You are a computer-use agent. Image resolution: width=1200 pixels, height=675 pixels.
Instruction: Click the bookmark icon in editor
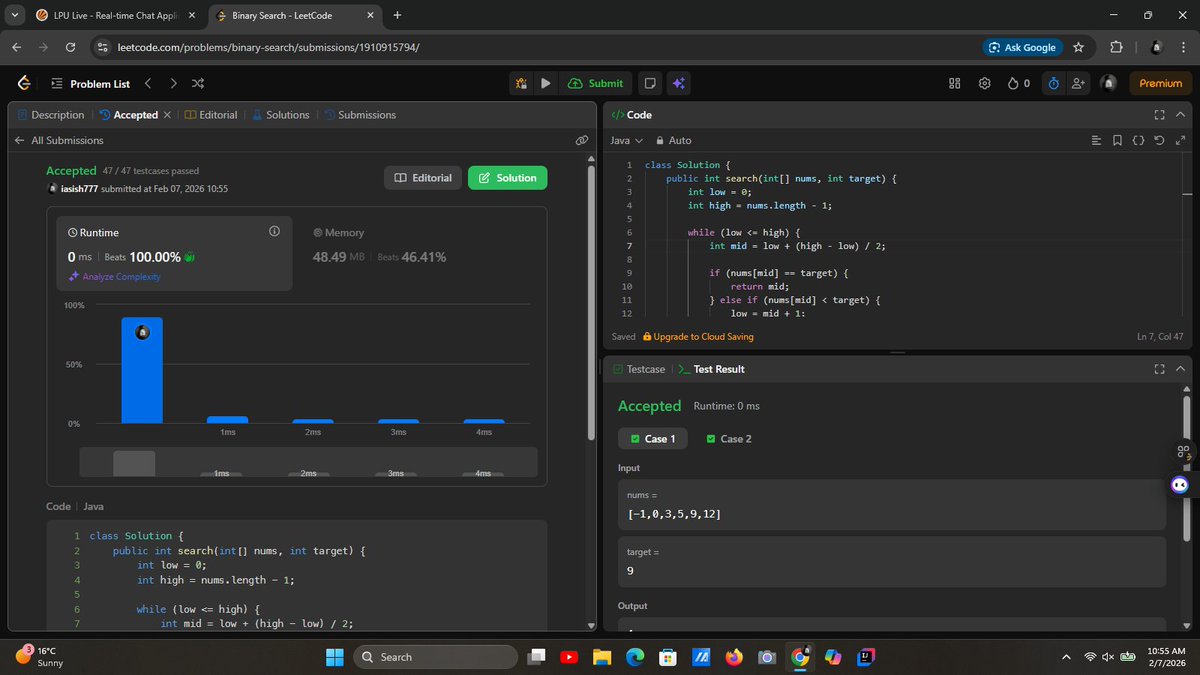(x=1117, y=141)
